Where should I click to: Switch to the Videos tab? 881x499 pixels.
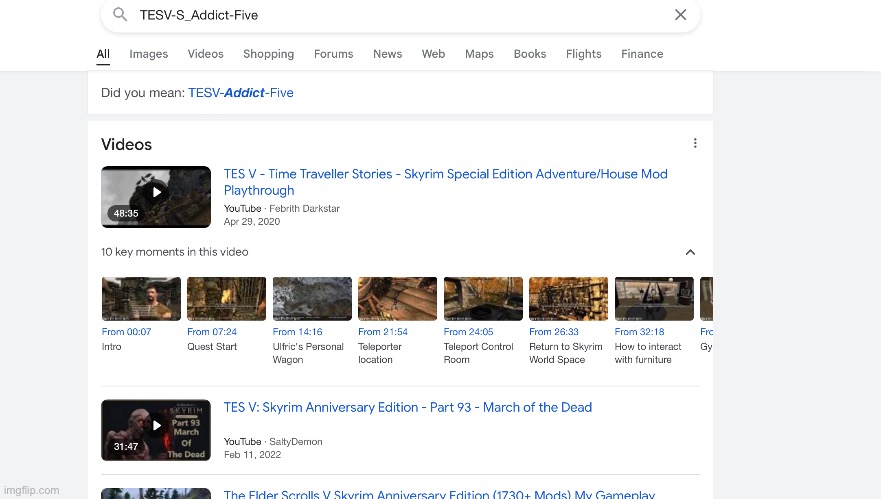pos(206,54)
